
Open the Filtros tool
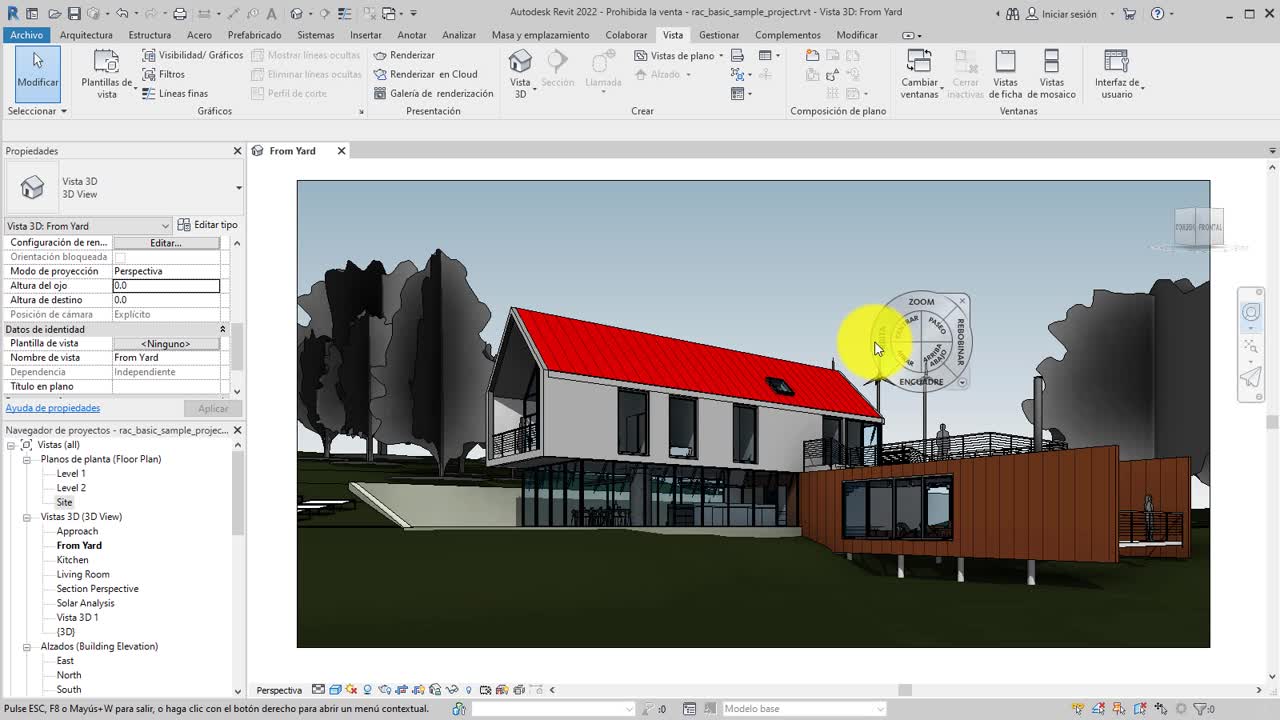(164, 74)
